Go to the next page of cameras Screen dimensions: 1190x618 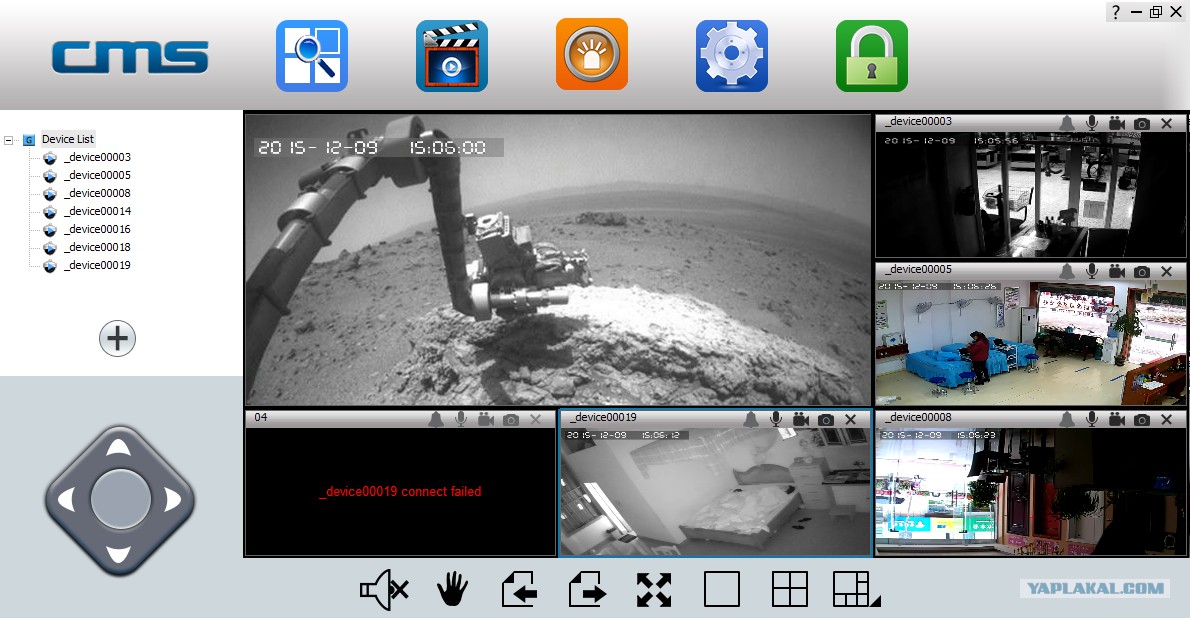point(587,590)
